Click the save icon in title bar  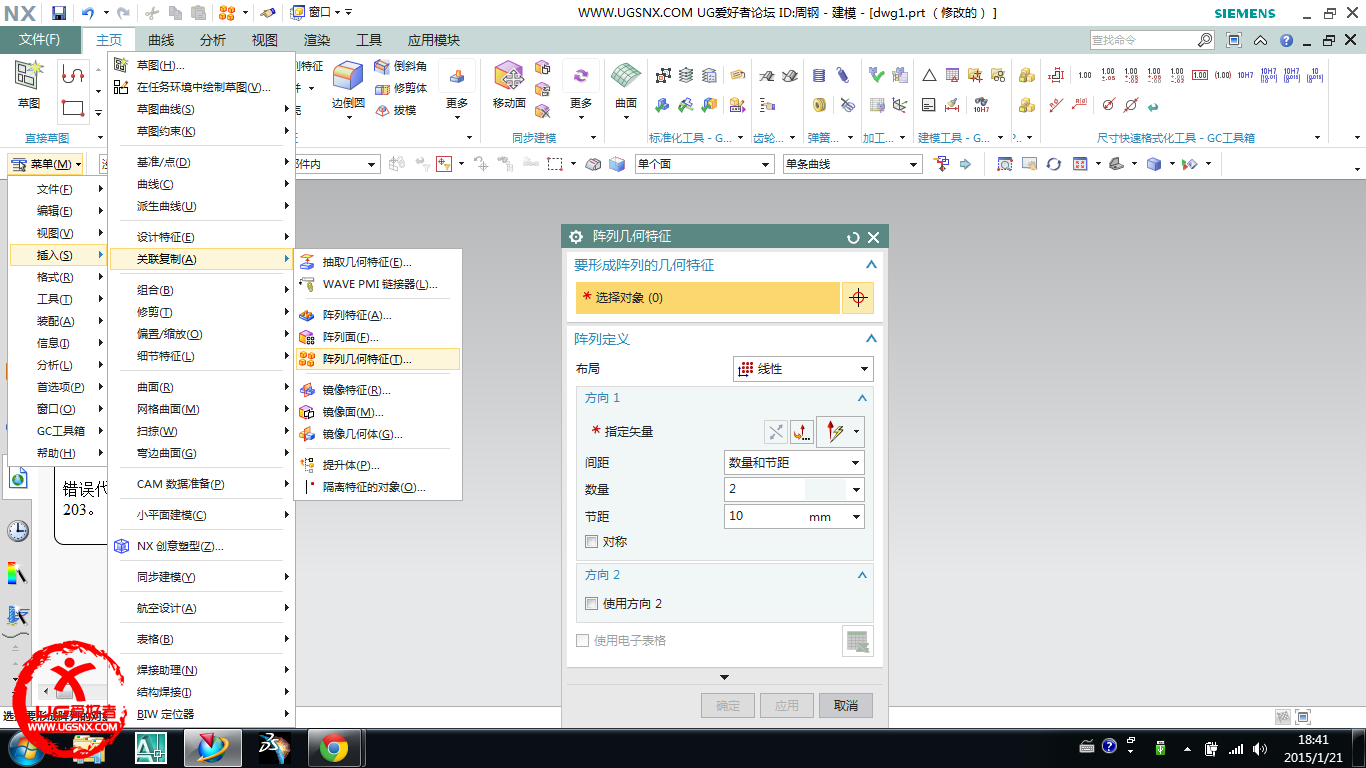(59, 13)
